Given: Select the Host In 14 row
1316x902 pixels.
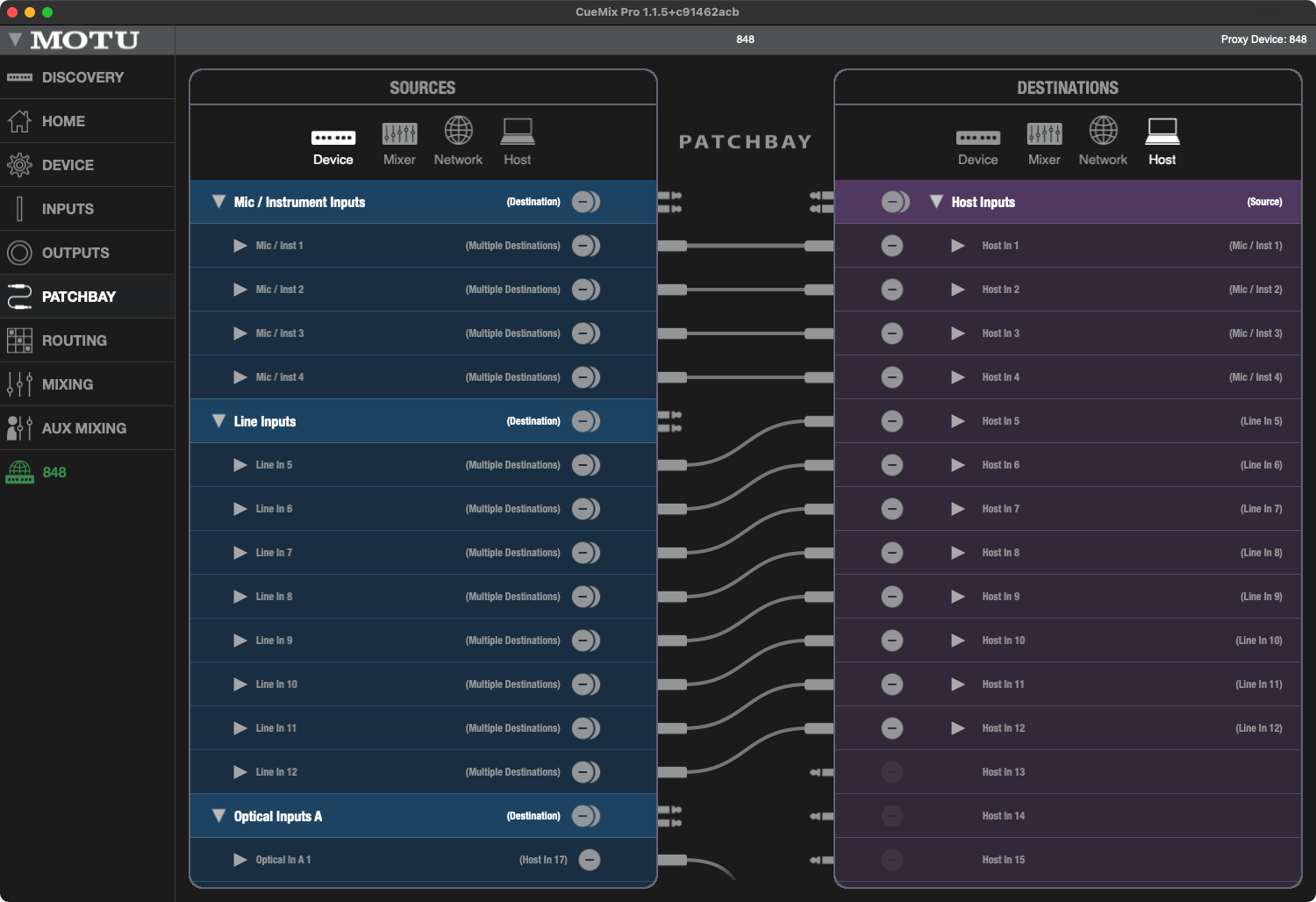Looking at the screenshot, I should 1068,816.
